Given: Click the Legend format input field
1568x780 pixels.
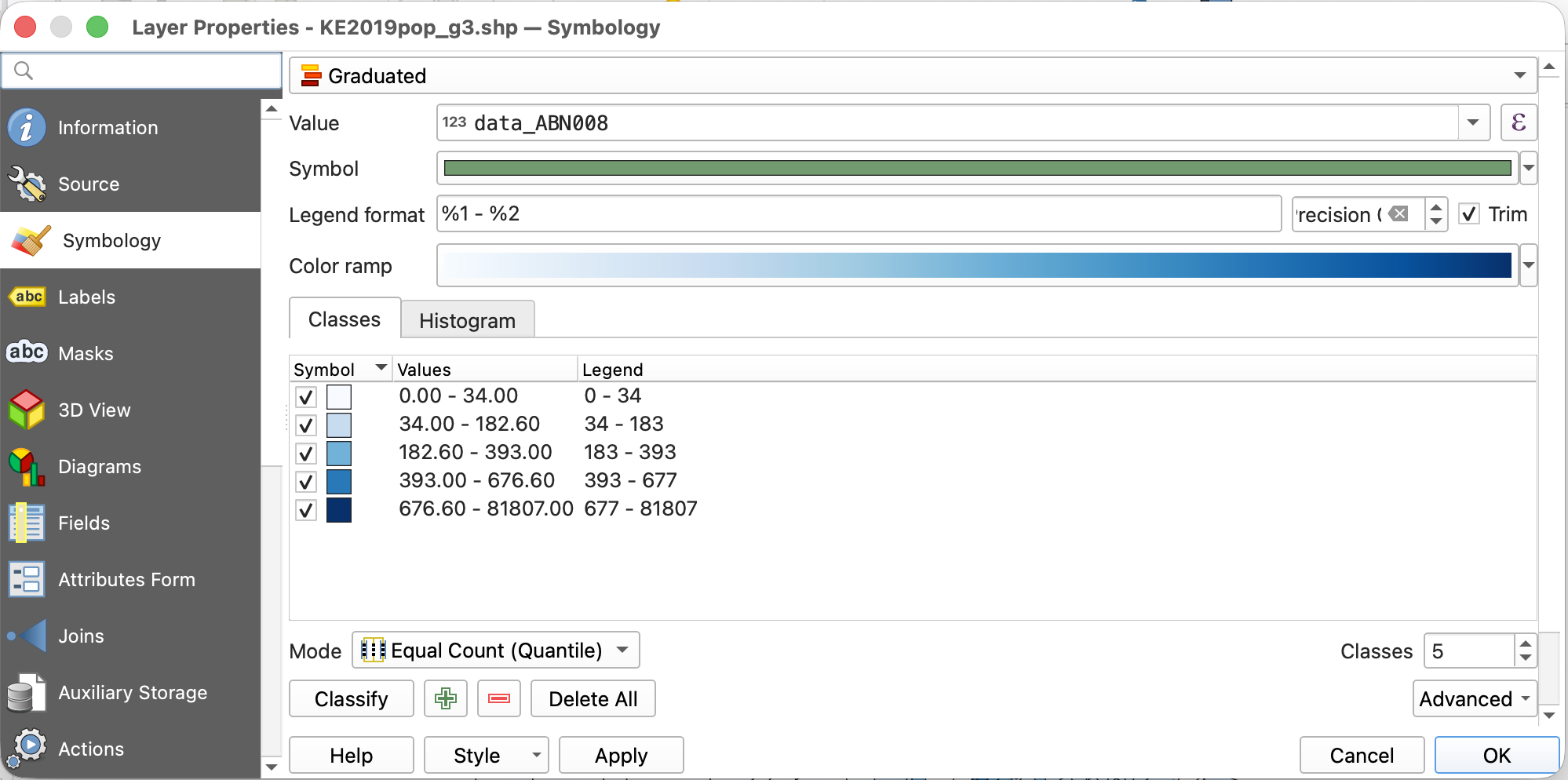Looking at the screenshot, I should 859,213.
